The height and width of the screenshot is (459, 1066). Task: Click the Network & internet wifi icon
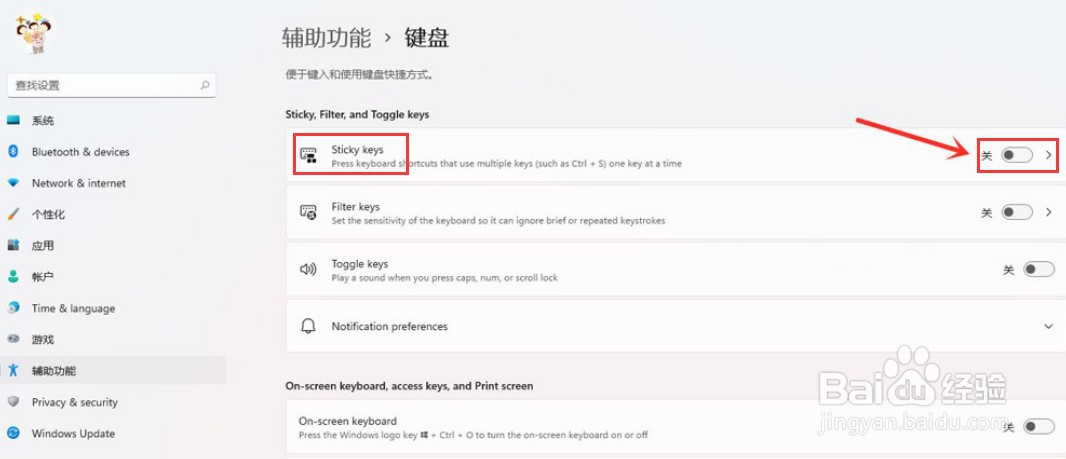(13, 183)
